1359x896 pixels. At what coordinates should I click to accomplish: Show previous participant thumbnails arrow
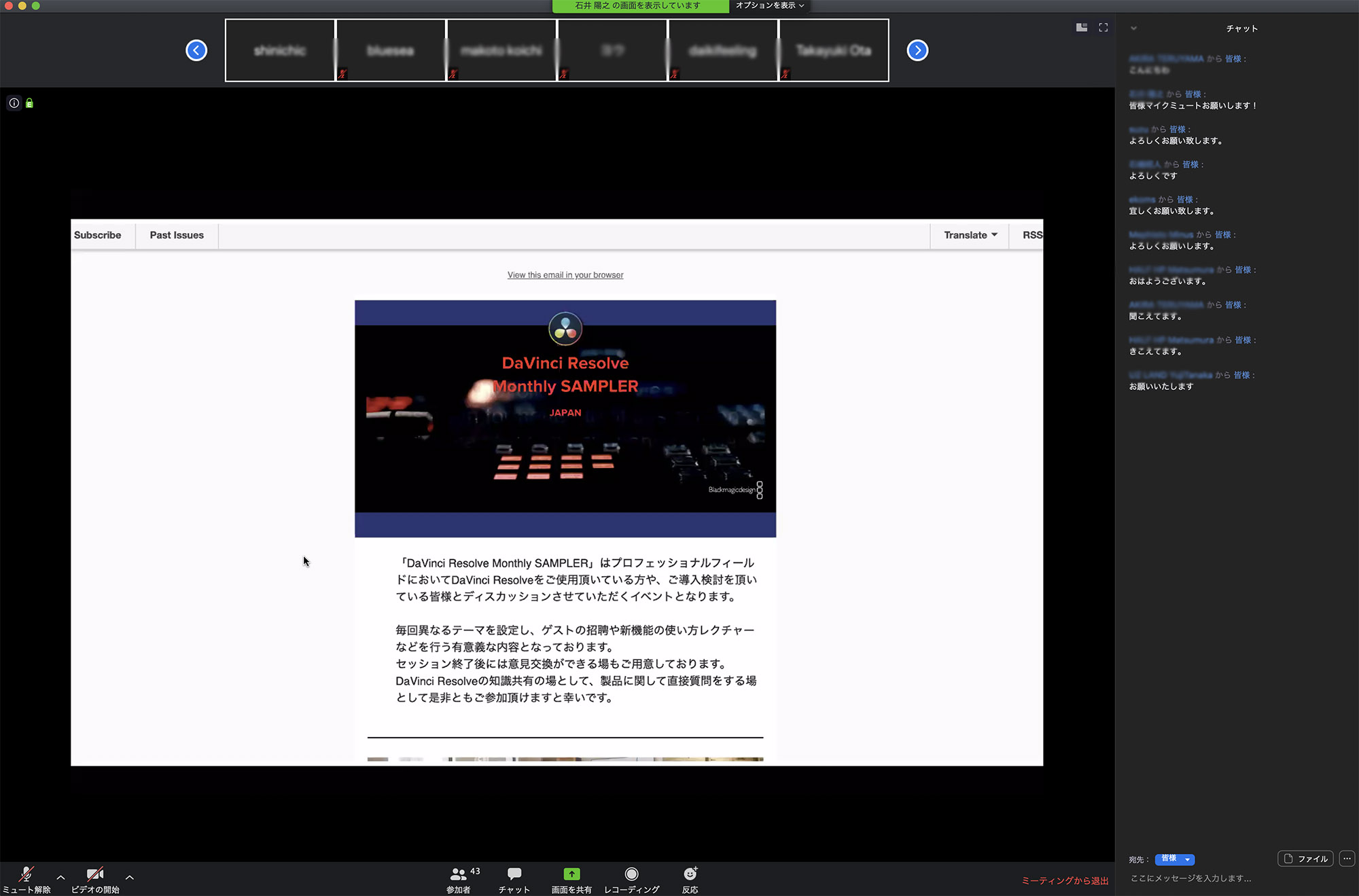point(196,50)
